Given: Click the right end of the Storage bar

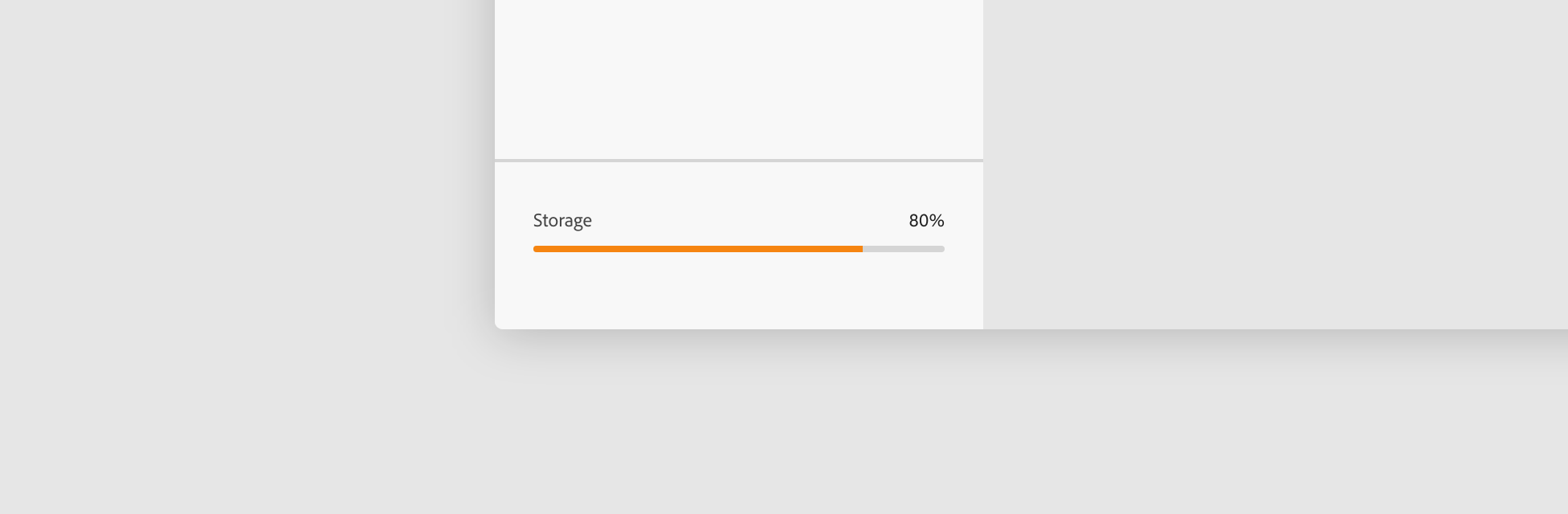Looking at the screenshot, I should [942, 249].
